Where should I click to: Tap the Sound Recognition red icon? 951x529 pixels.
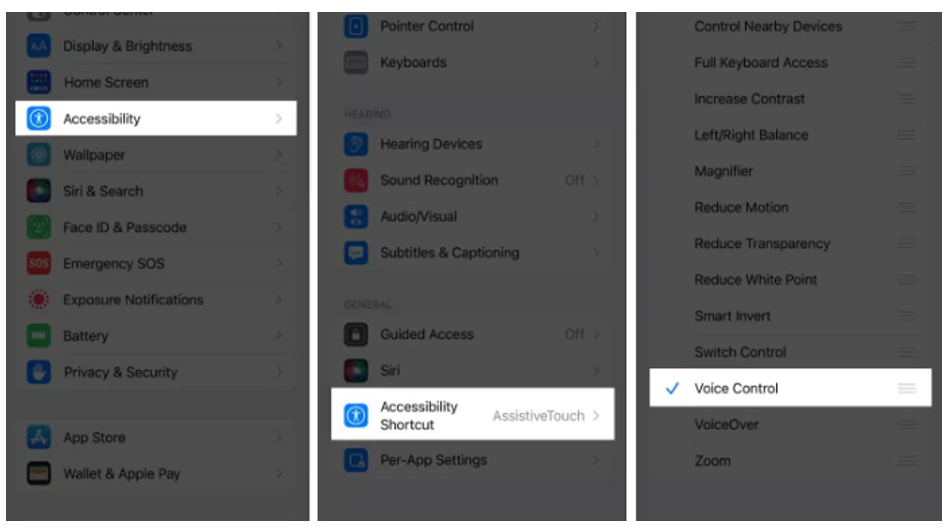(356, 180)
